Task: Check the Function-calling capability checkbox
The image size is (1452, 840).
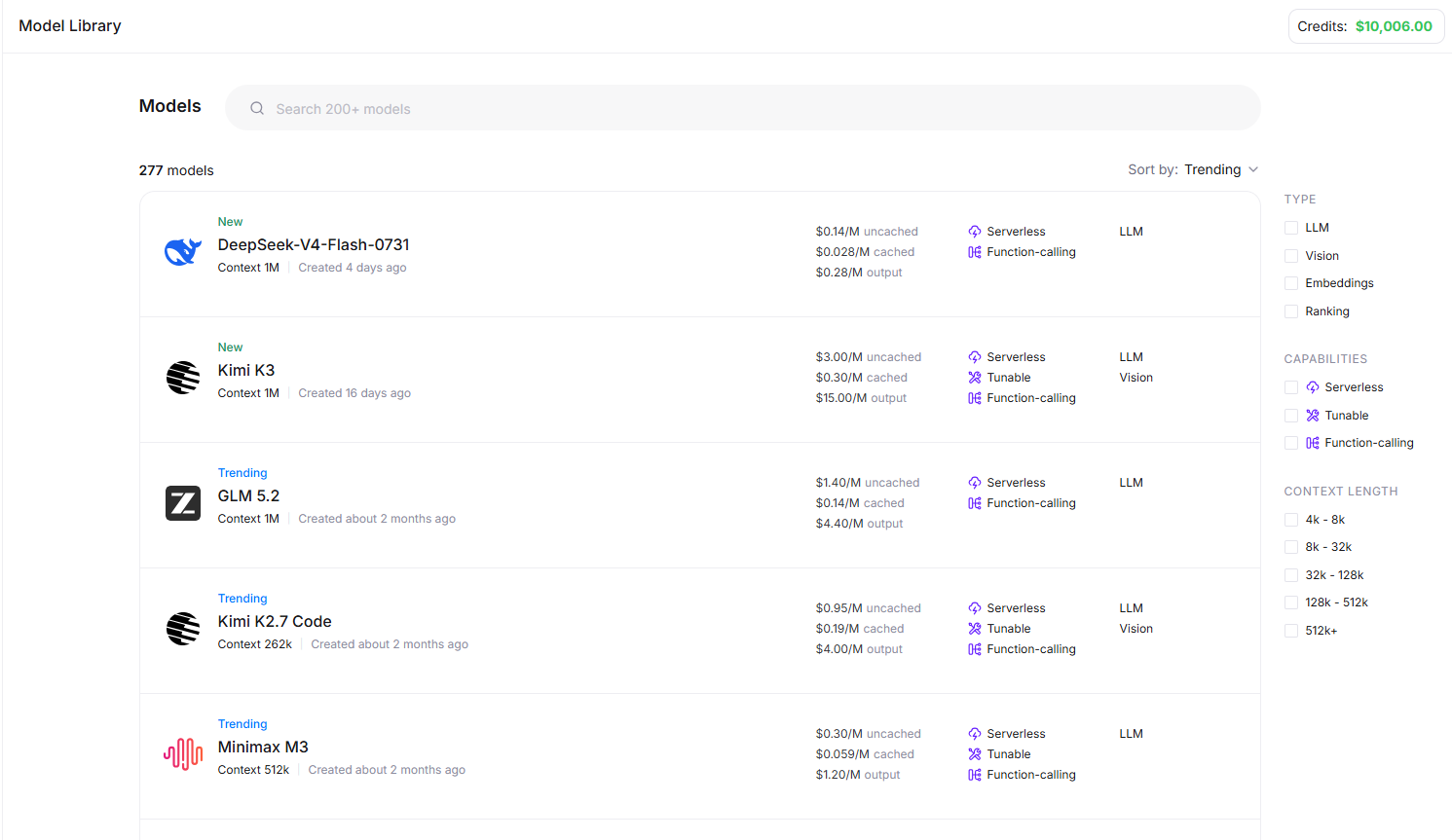Action: coord(1291,443)
